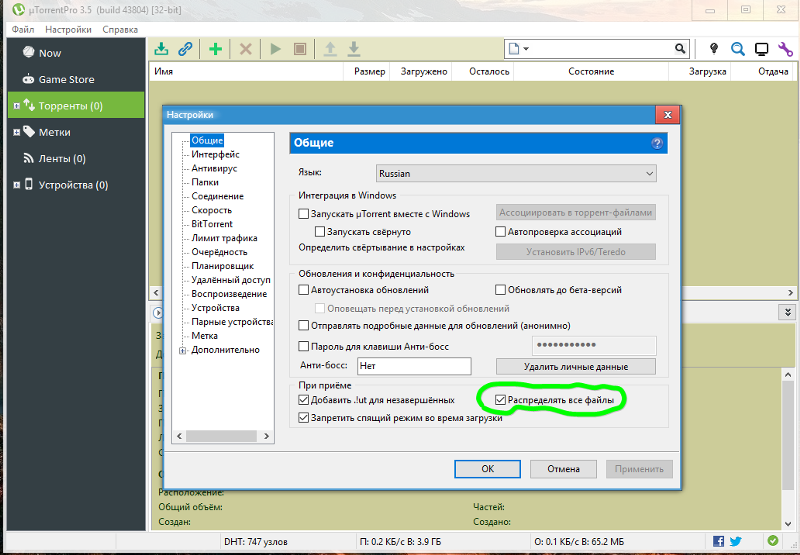
Task: Select Устройства (0) in the sidebar
Action: (77, 185)
